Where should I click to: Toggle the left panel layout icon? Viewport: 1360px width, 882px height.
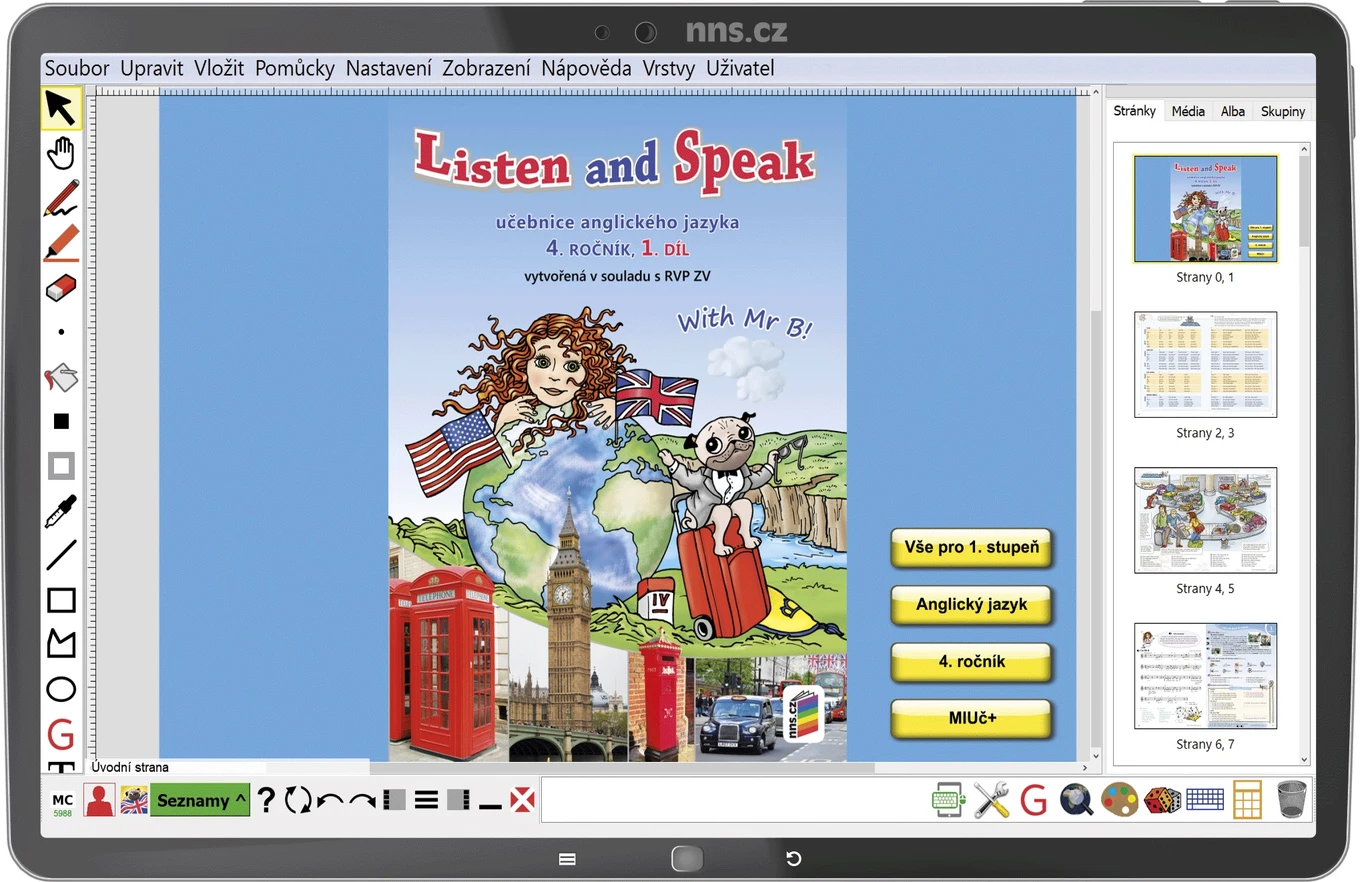point(394,800)
